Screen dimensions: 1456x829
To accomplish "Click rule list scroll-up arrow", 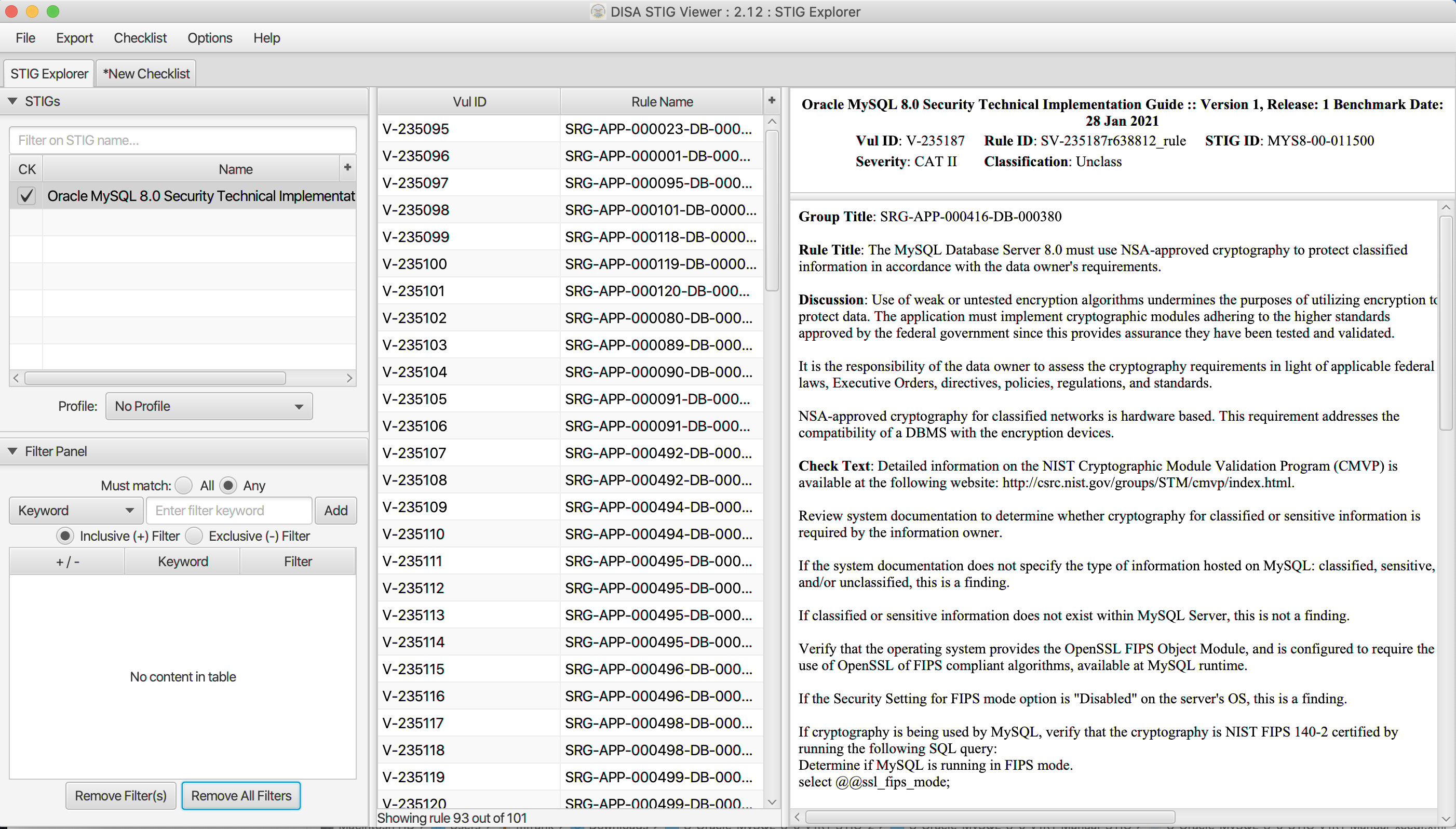I will [772, 121].
